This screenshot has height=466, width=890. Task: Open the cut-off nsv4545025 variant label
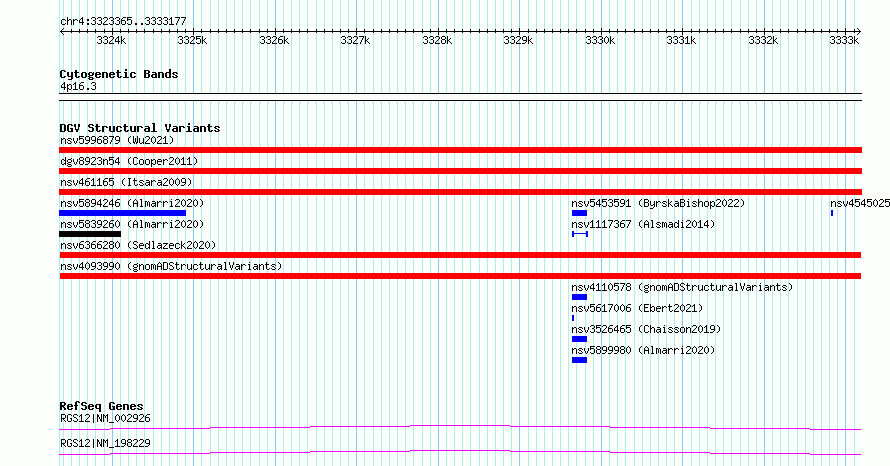point(859,203)
